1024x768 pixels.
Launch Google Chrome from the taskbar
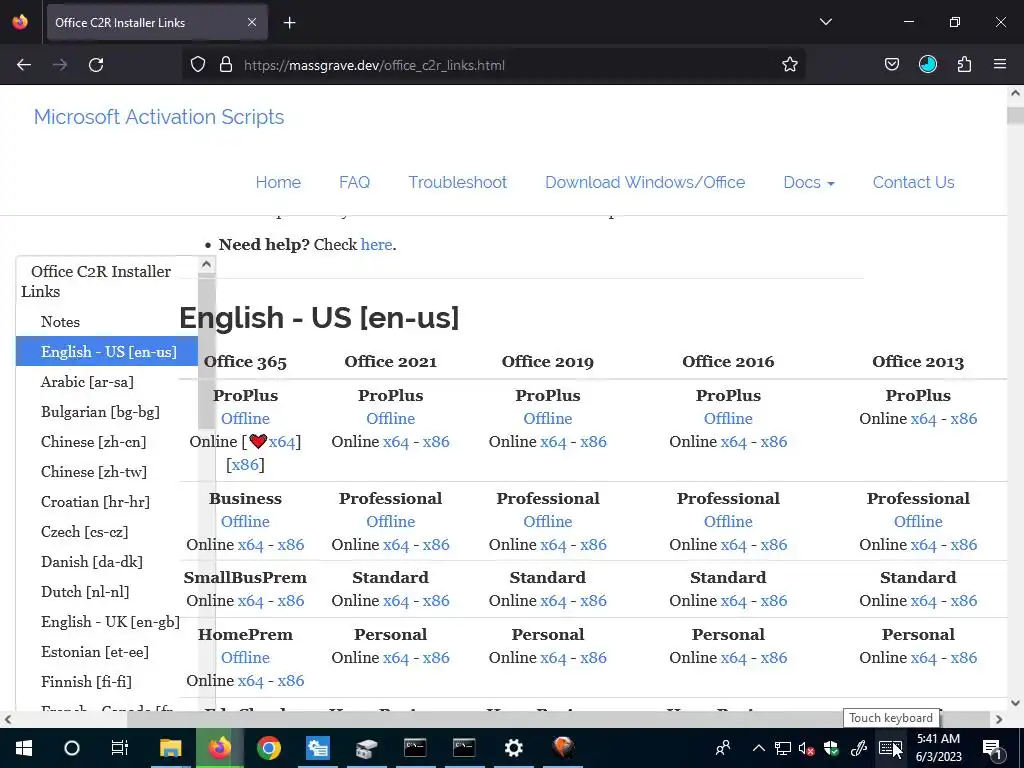[x=268, y=748]
